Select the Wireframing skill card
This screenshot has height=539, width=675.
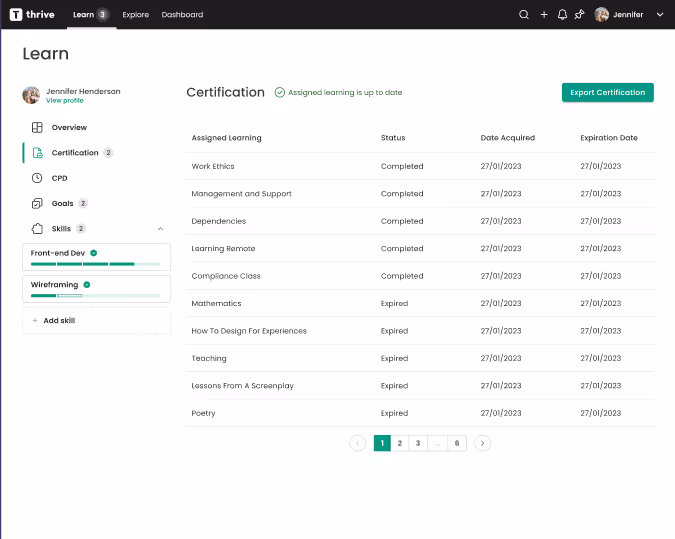click(96, 289)
